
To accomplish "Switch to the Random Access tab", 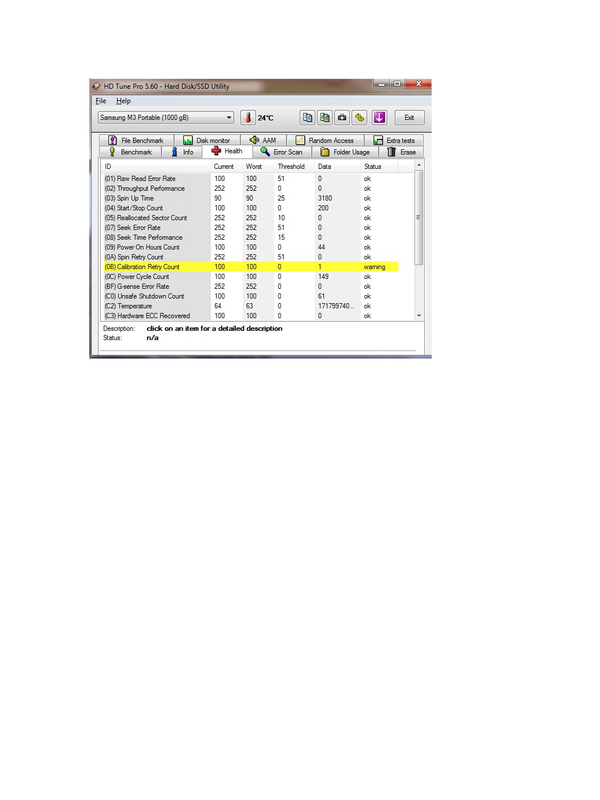I will point(325,140).
